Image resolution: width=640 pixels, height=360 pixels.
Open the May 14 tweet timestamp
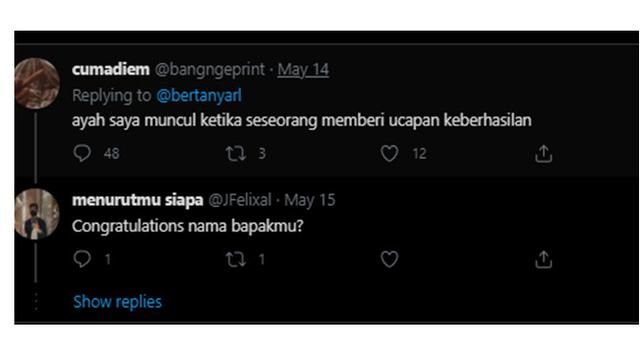click(x=303, y=70)
